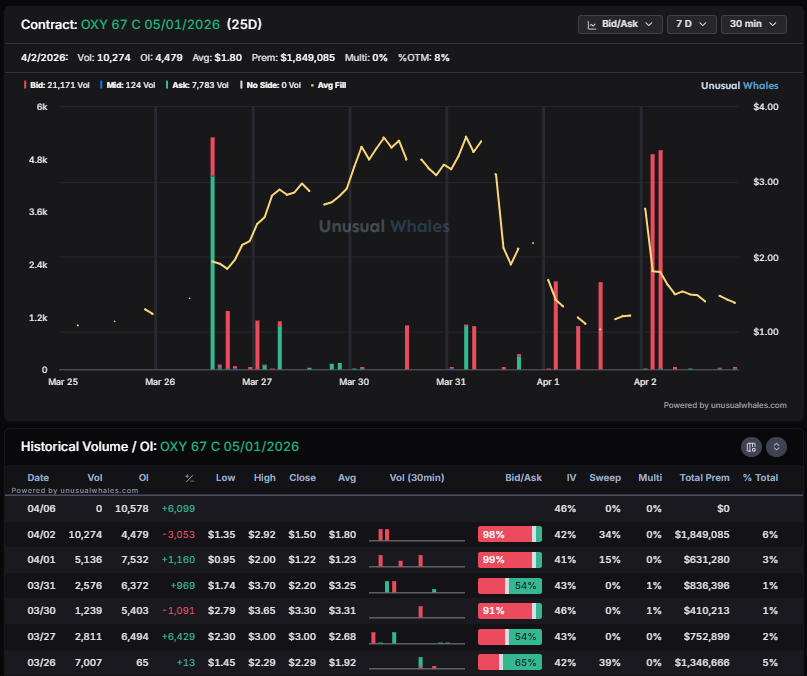Select the 03/31 date cell
The width and height of the screenshot is (807, 676).
coord(41,585)
